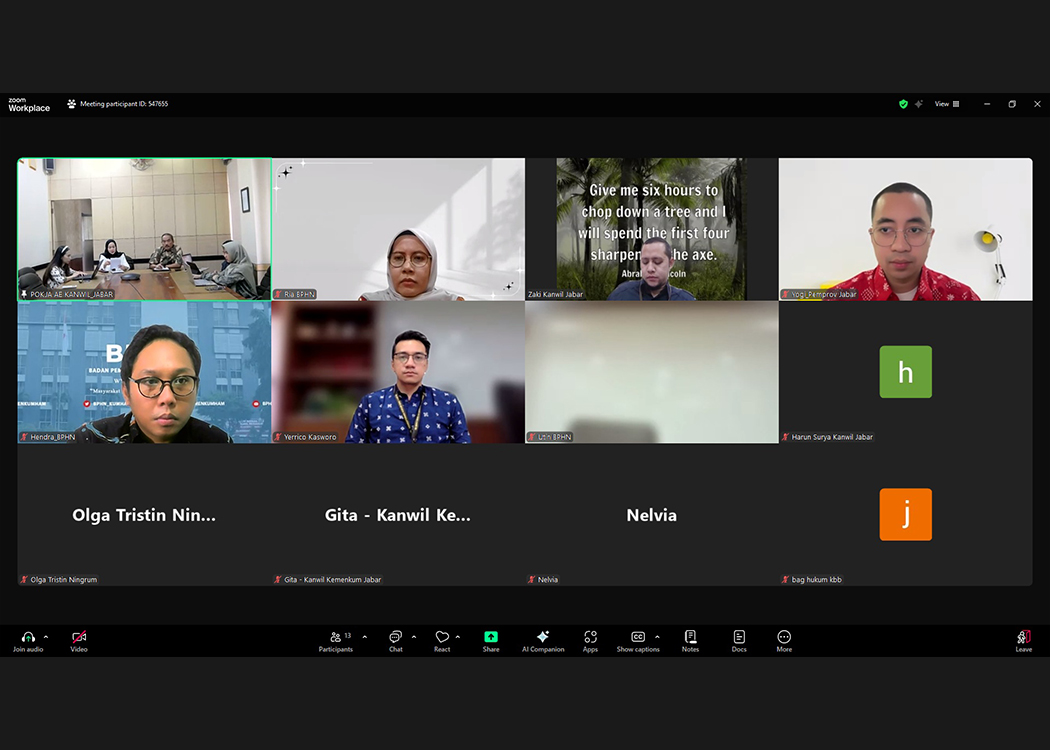Screen dimensions: 1050x750
Task: Open meeting Notes
Action: 690,638
